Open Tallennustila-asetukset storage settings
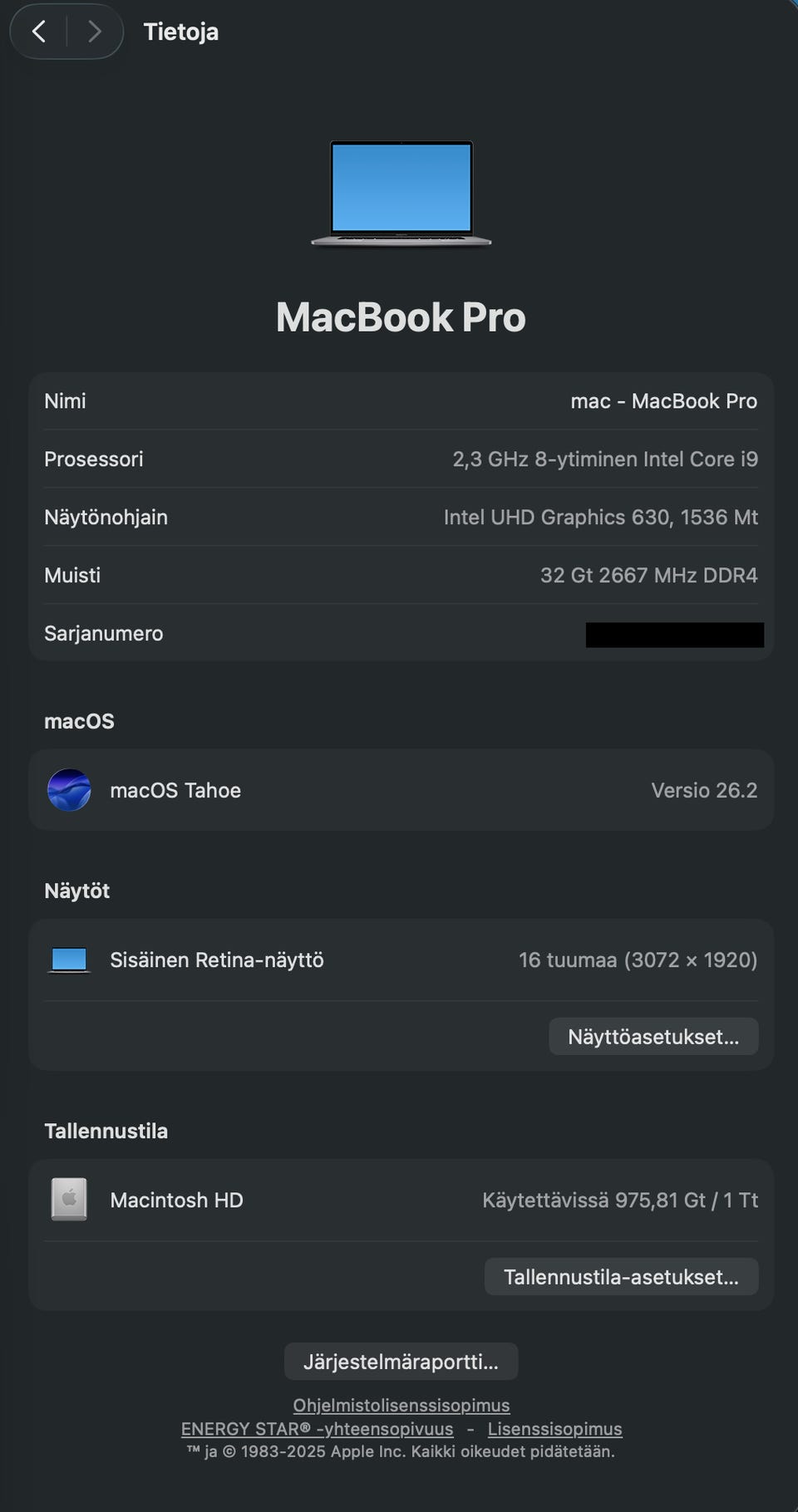This screenshot has height=1512, width=798. pyautogui.click(x=621, y=1277)
